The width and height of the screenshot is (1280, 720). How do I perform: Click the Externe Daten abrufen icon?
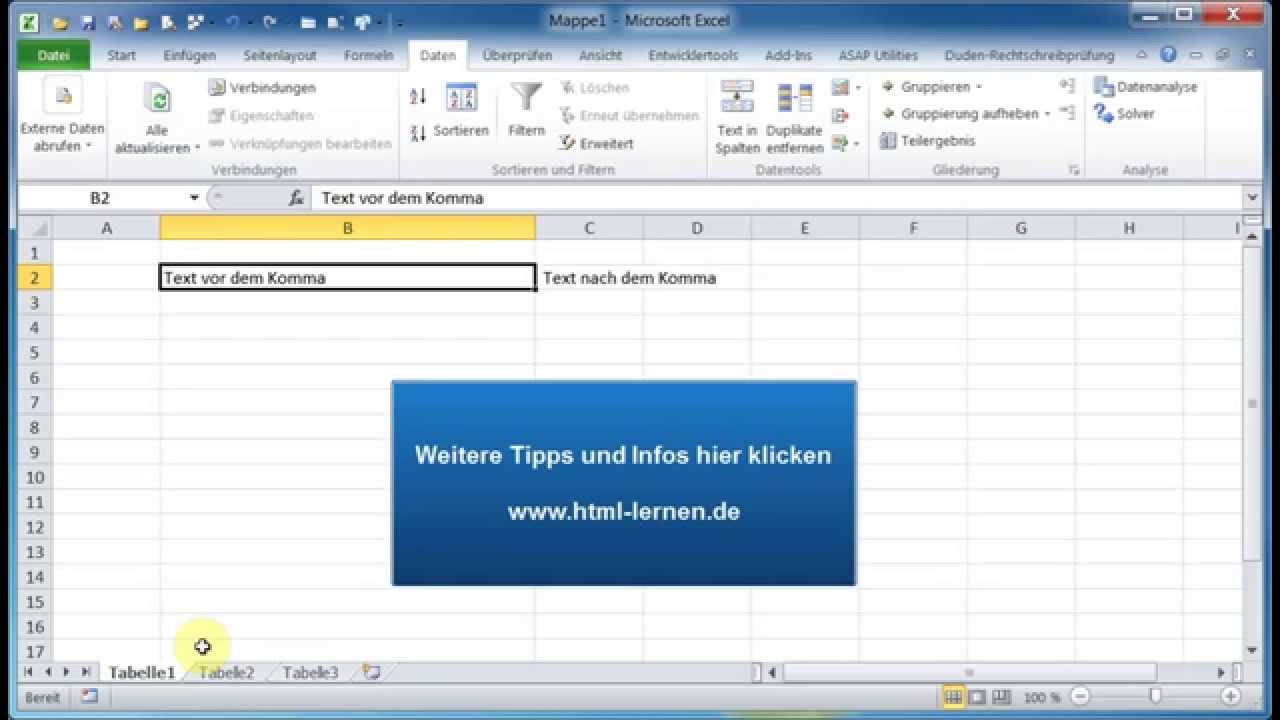tap(63, 96)
